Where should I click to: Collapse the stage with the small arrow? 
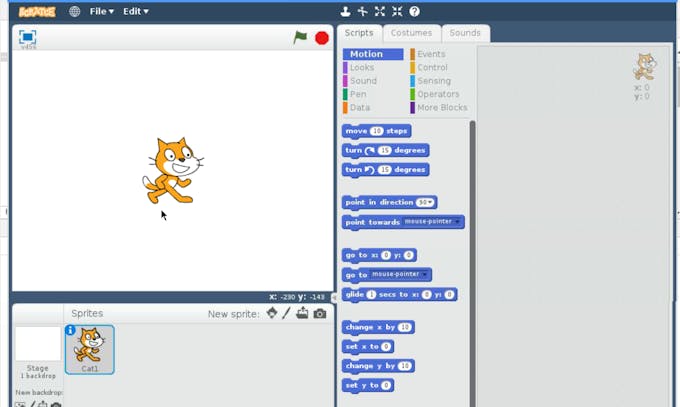[333, 298]
